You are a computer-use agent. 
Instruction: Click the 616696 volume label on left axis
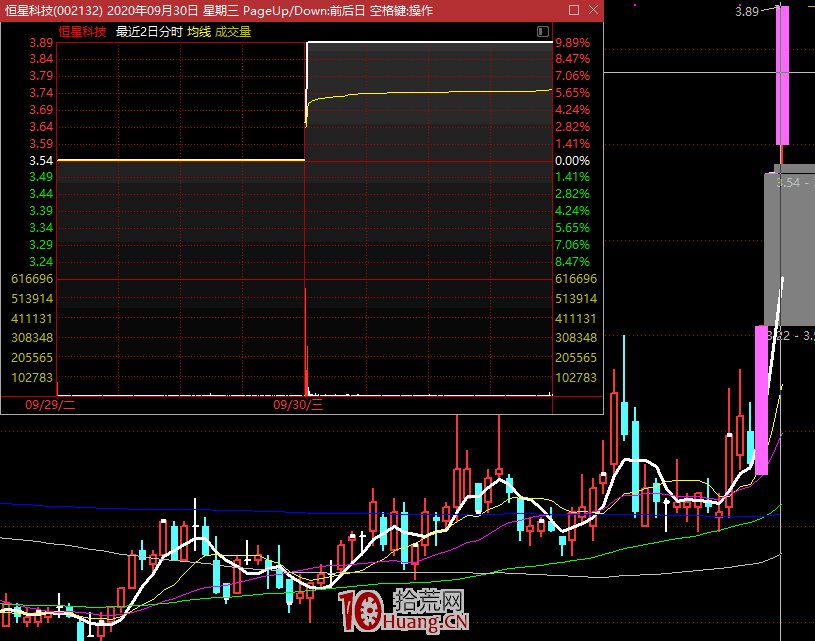click(x=31, y=279)
